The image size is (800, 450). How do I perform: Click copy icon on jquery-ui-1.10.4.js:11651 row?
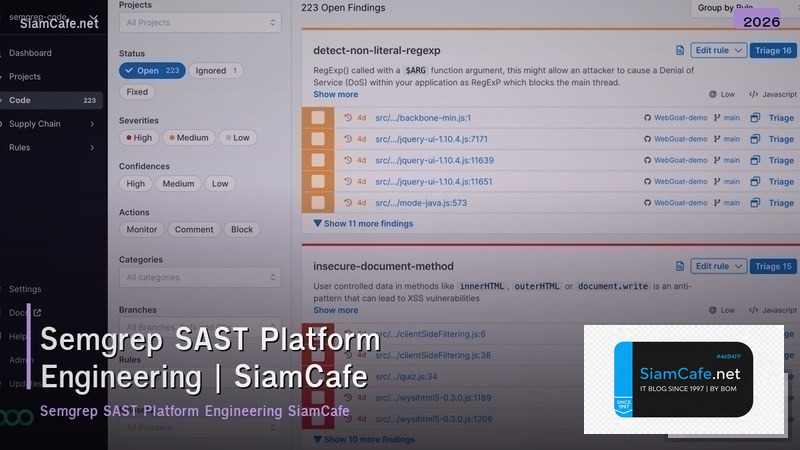755,182
